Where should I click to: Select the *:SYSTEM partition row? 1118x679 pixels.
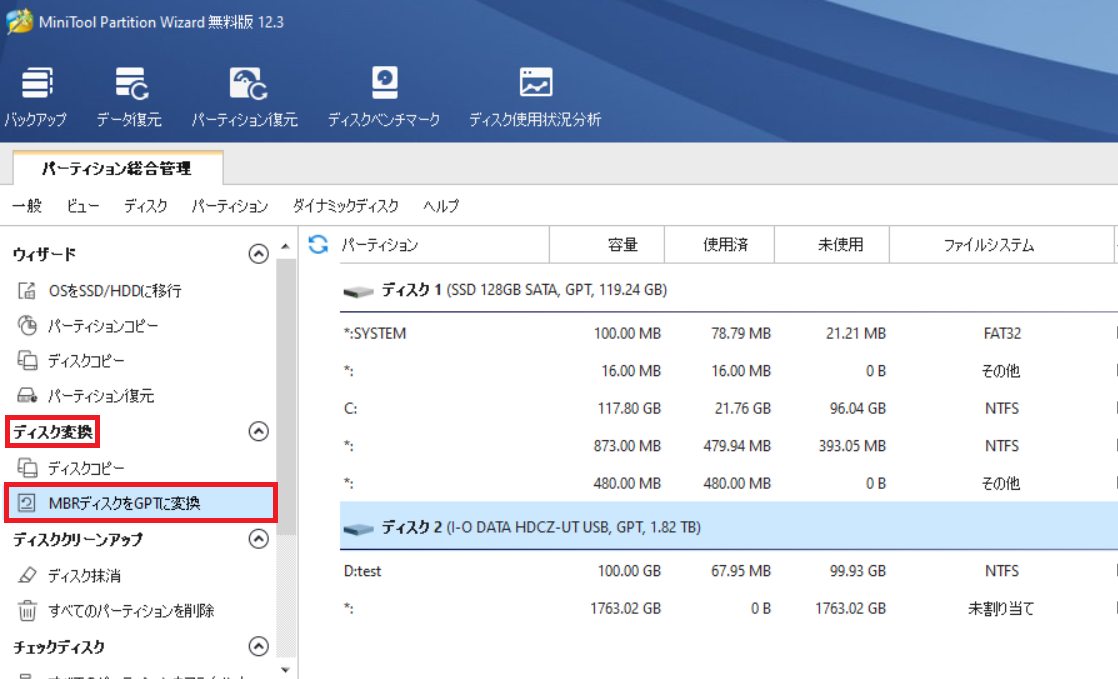[729, 333]
